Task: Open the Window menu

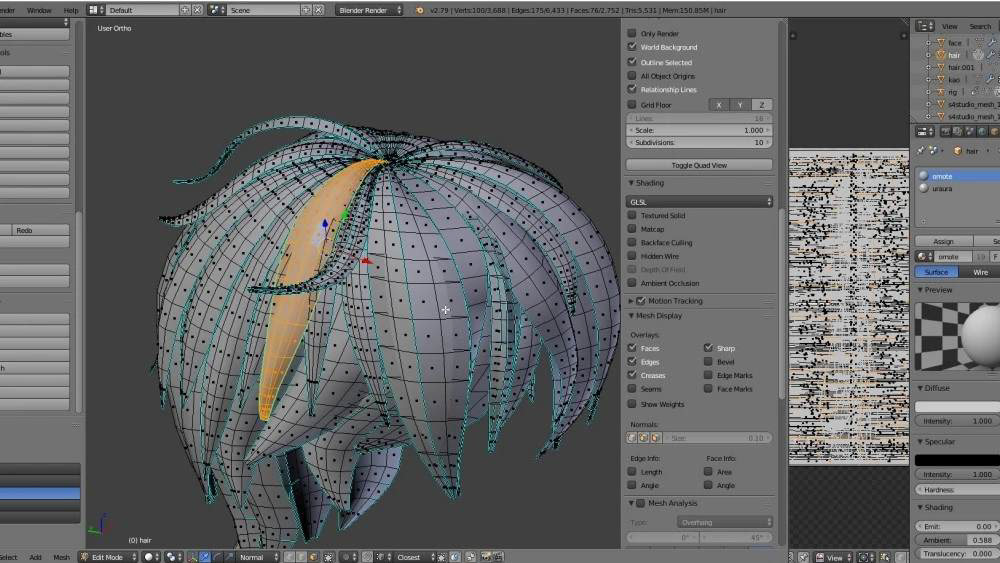Action: click(x=39, y=10)
